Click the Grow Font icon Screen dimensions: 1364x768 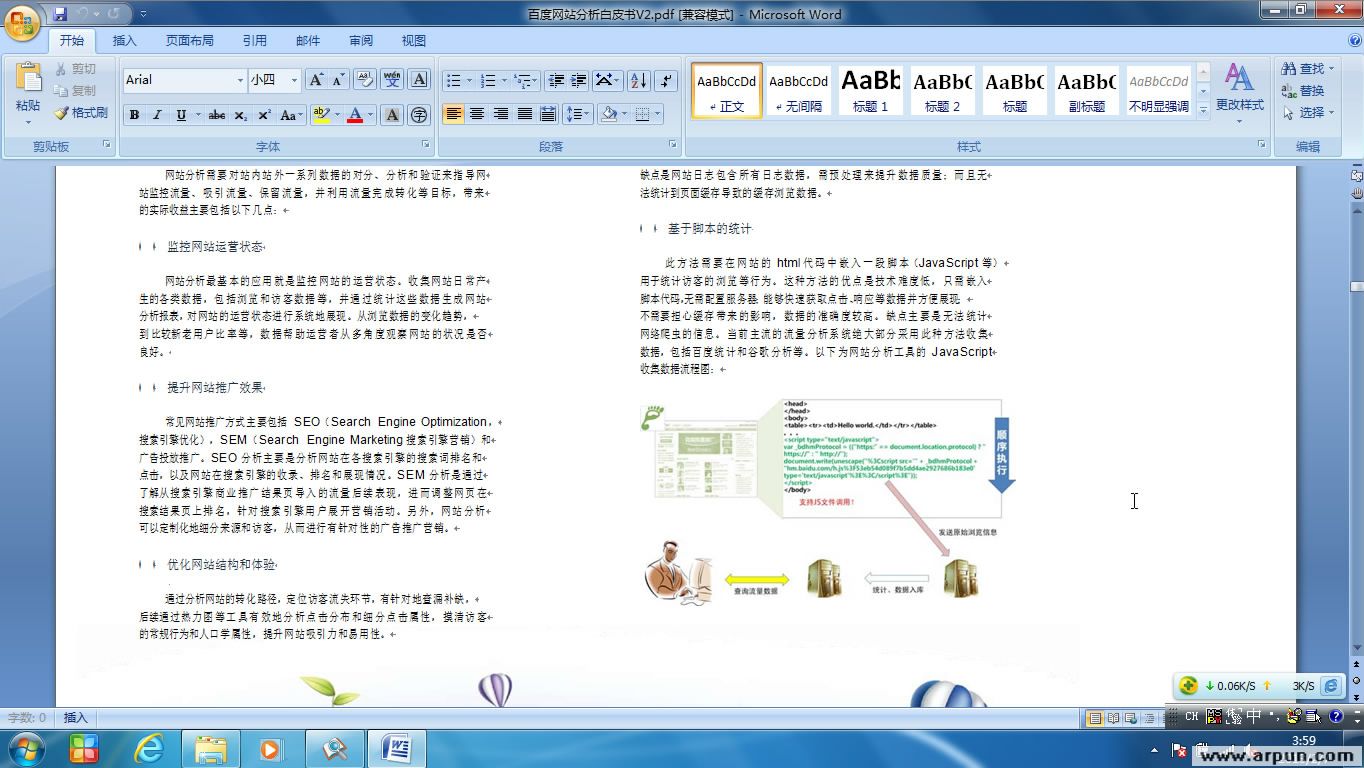pyautogui.click(x=316, y=80)
